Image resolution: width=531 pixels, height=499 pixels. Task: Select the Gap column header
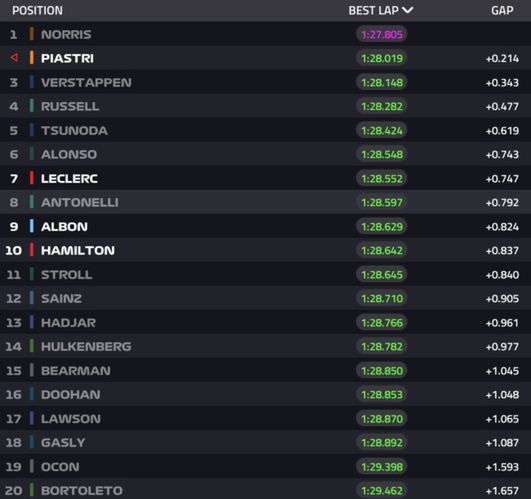[x=502, y=10]
